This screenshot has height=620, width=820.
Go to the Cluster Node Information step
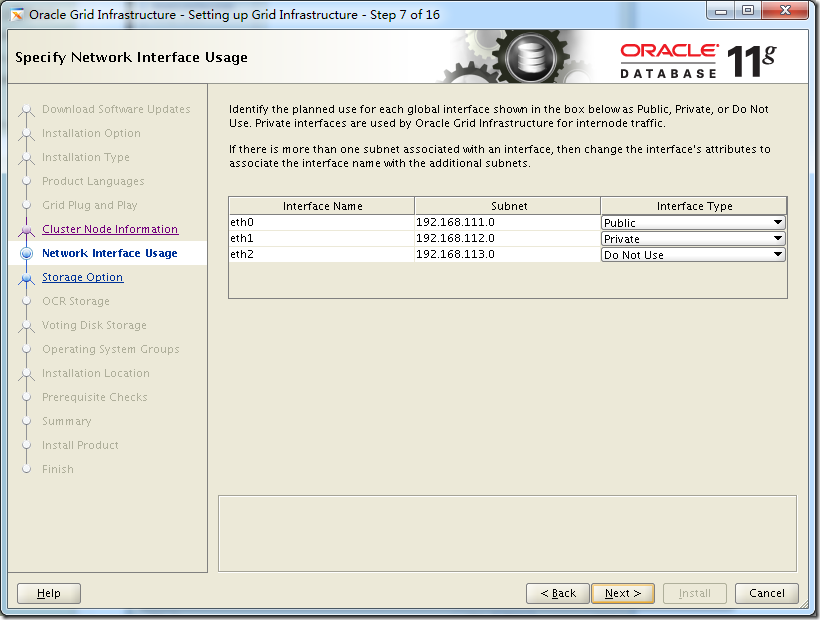coord(110,229)
